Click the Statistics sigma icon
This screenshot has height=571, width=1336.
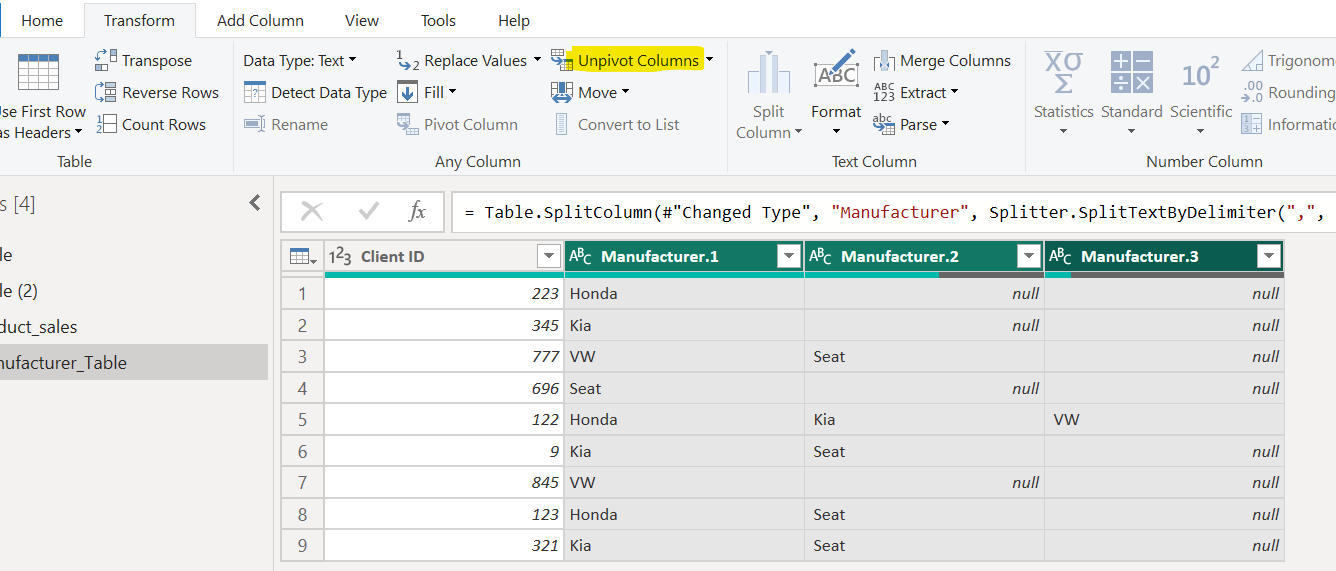1063,74
